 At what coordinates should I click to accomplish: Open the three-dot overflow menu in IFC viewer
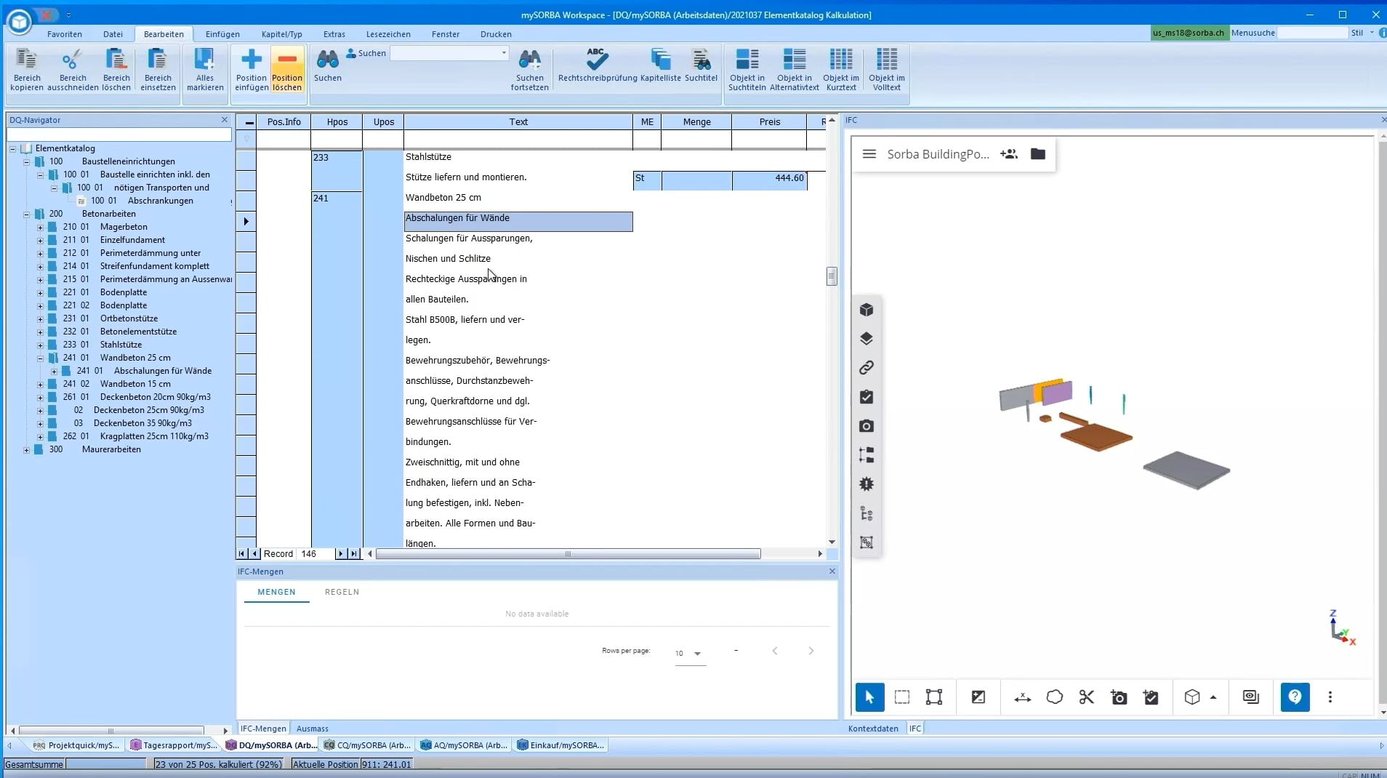pyautogui.click(x=1330, y=697)
